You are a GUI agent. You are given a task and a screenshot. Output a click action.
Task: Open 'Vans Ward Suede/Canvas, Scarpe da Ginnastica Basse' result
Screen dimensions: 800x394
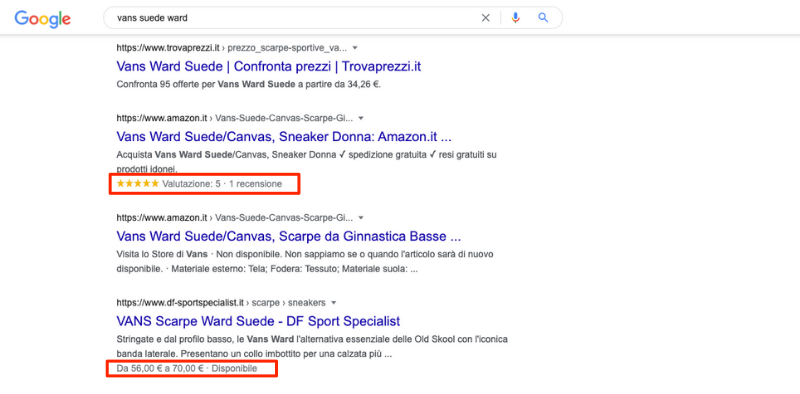coord(289,237)
